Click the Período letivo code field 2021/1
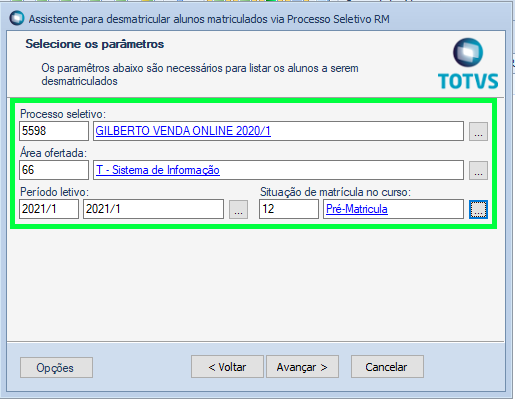 tap(49, 209)
